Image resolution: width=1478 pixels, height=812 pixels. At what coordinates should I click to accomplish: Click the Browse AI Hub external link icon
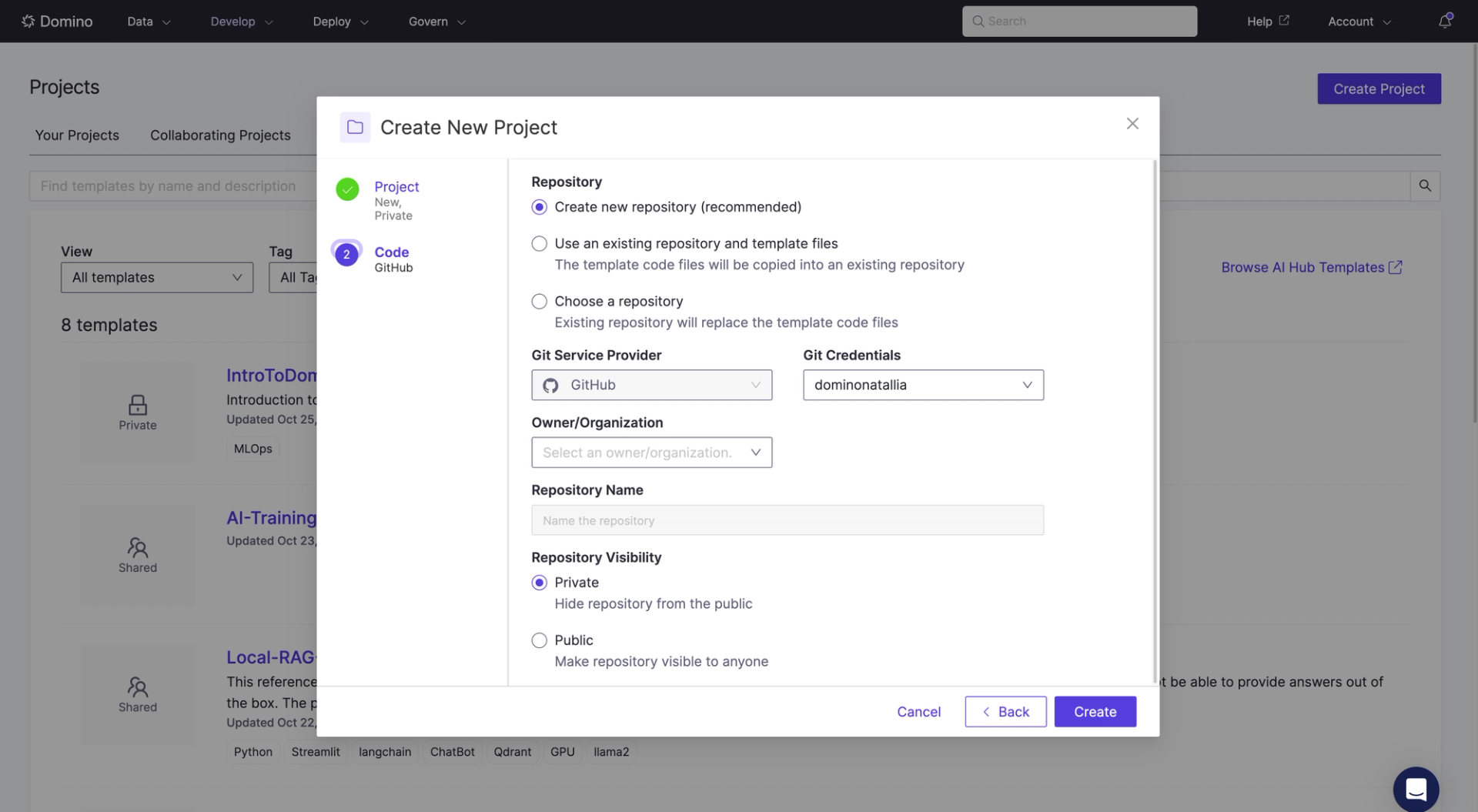point(1395,267)
